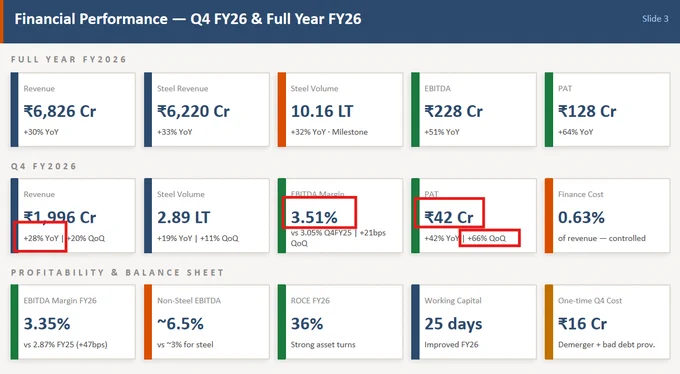Click the Steel Volume 10.16 LT card
The width and height of the screenshot is (680, 374).
(340, 110)
